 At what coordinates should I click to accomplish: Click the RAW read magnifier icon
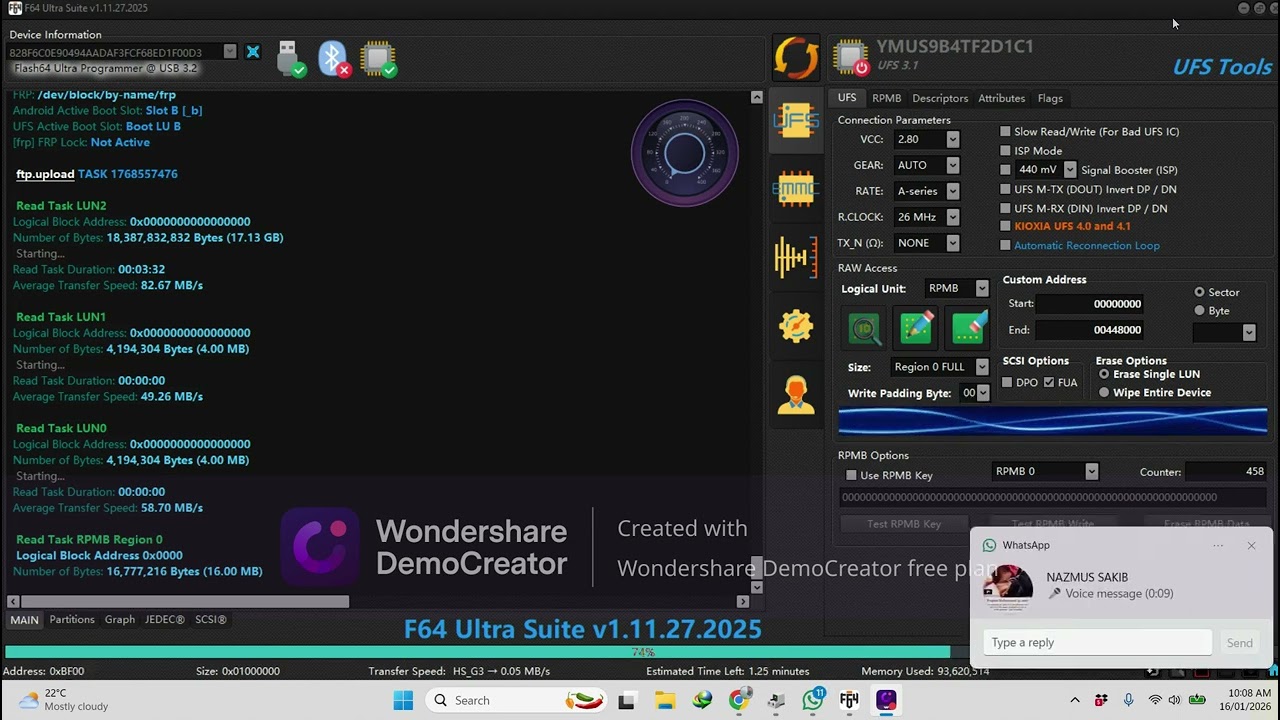coord(865,328)
